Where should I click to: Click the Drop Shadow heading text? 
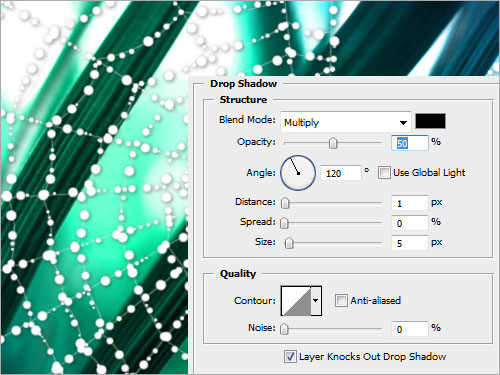(243, 84)
